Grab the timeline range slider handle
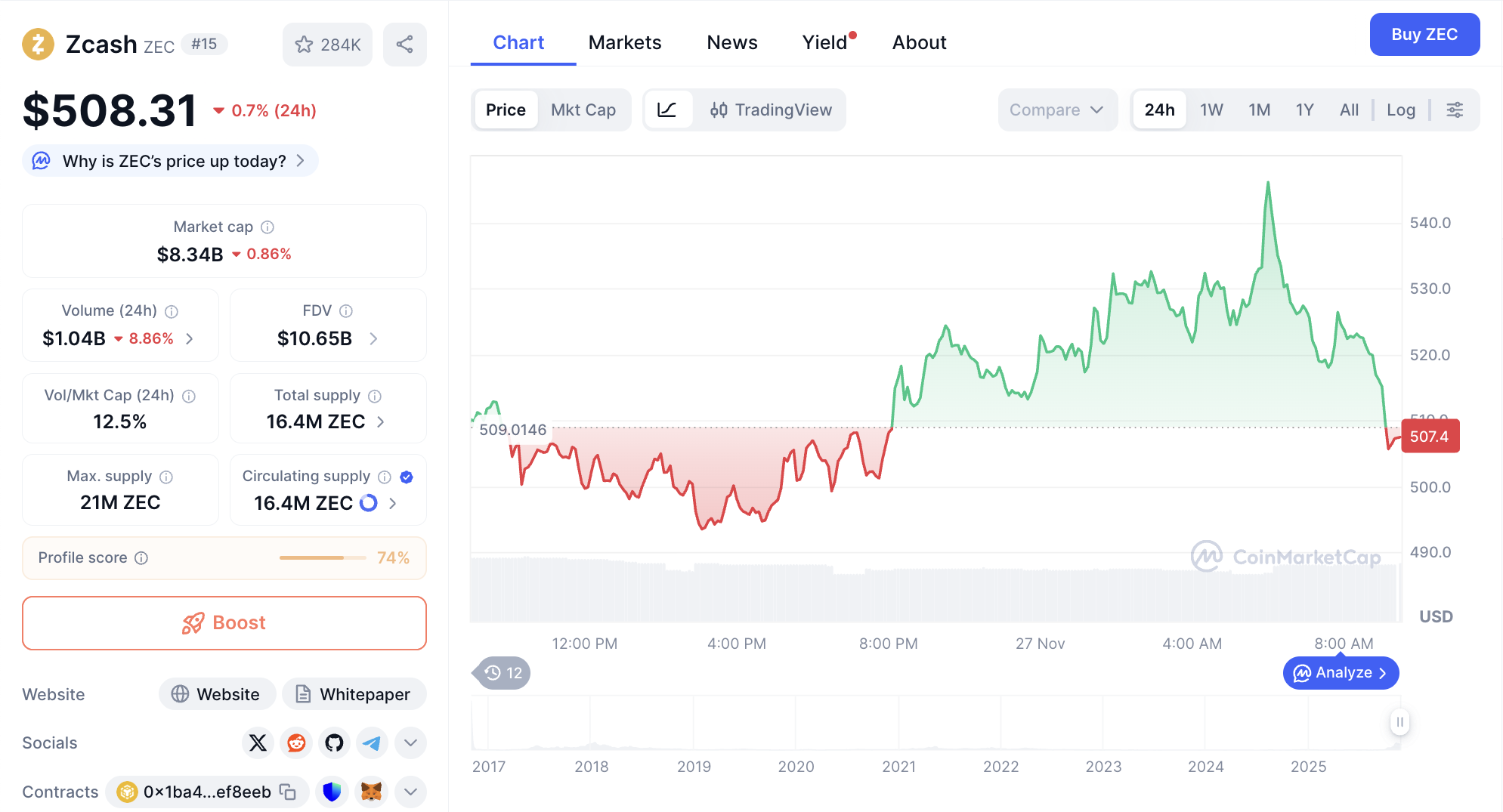 (1399, 722)
